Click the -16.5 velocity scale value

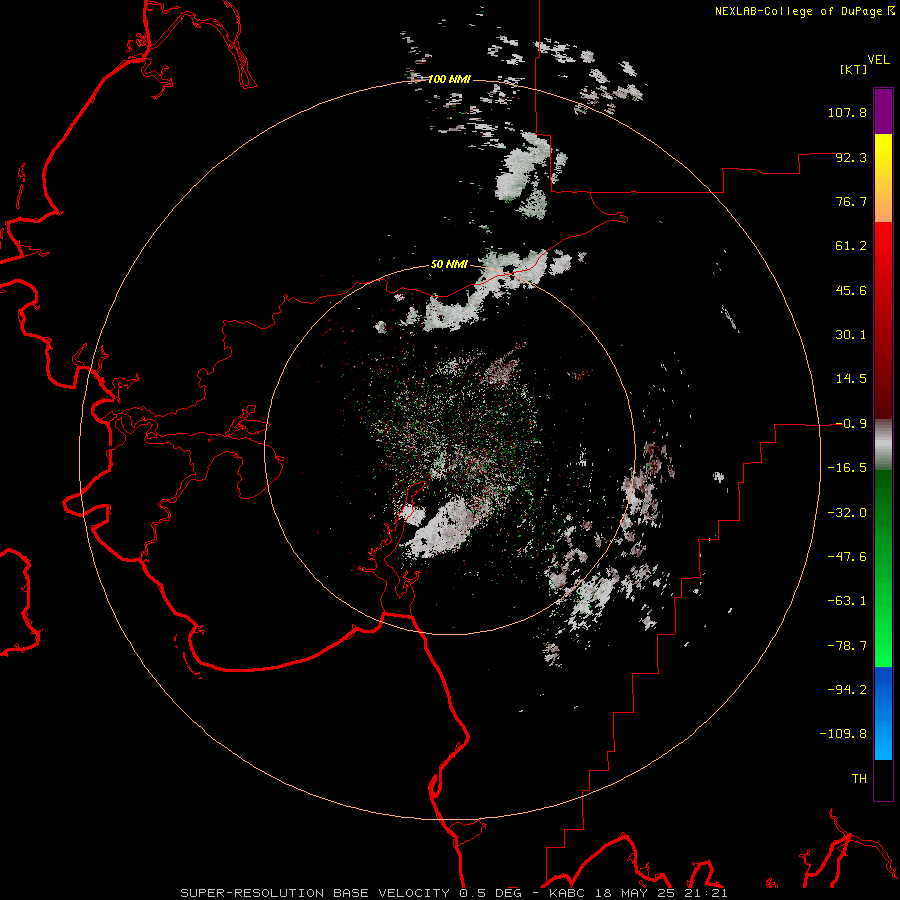tap(847, 468)
